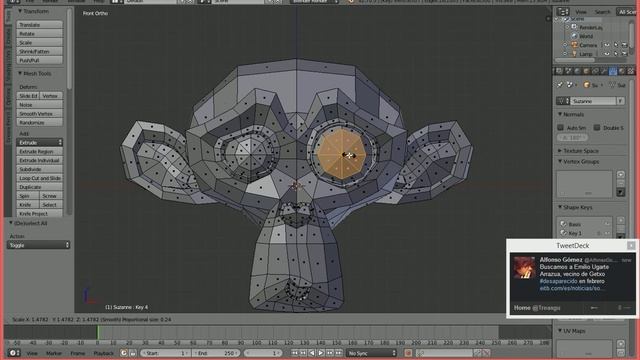Viewport: 640px width, 360px height.
Task: Expand the Lamp row in outliner
Action: pyautogui.click(x=566, y=53)
